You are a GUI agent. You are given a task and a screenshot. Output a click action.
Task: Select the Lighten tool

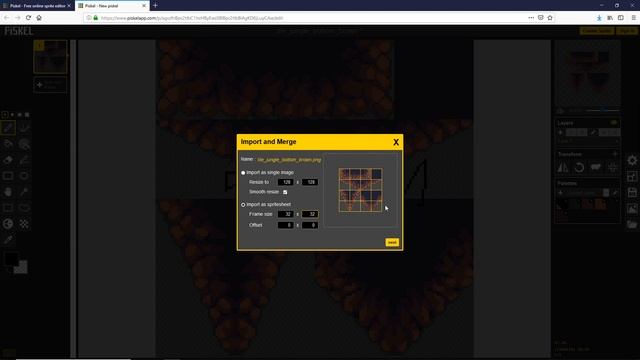(x=9, y=224)
